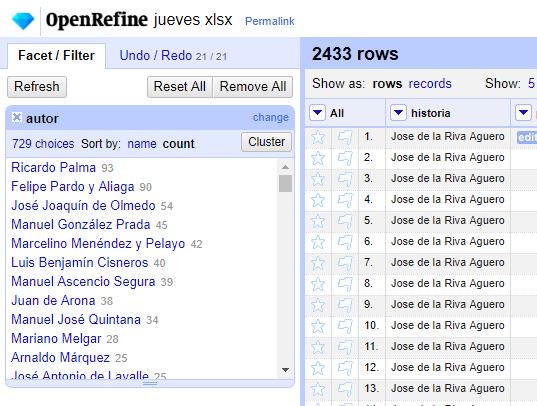The width and height of the screenshot is (537, 406).
Task: Show data as rows
Action: [387, 83]
